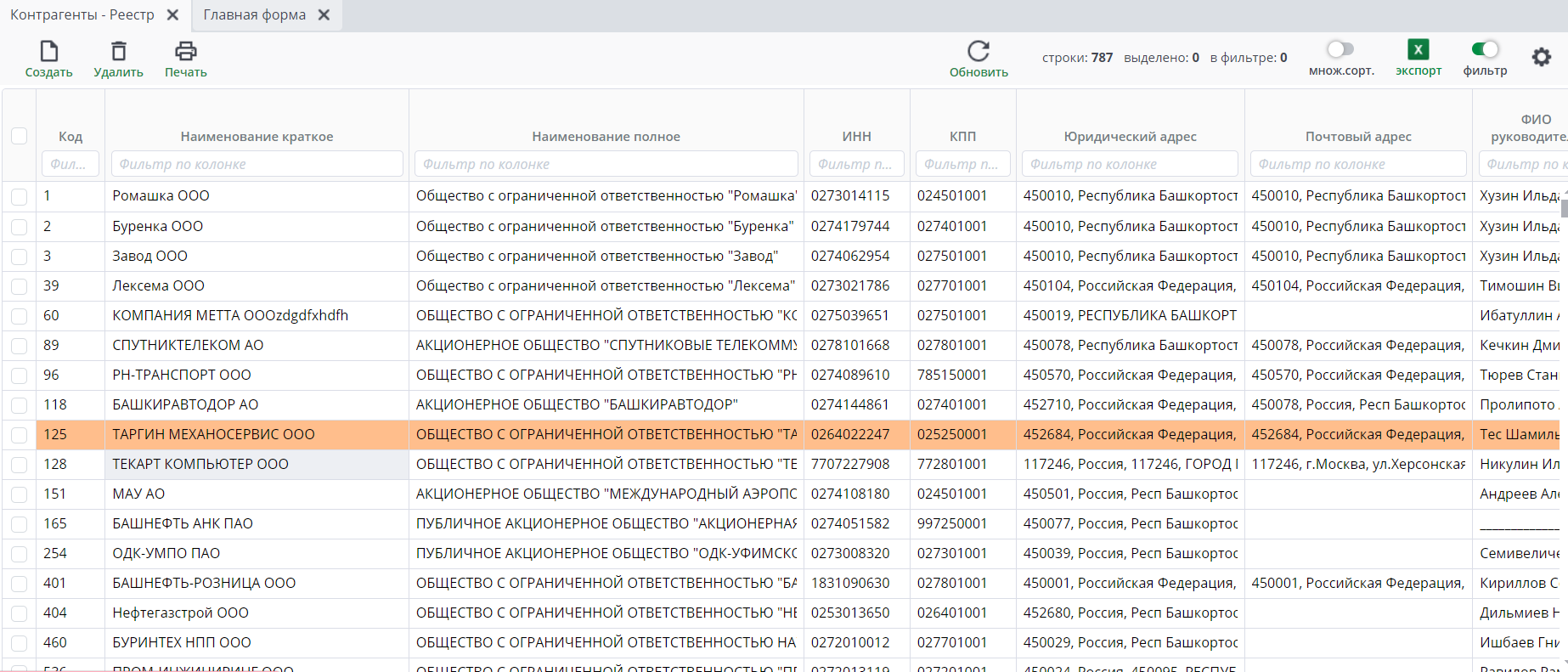Select checkbox for ТАРГИН МЕХАНОСЕРВИС ООО row

click(19, 435)
